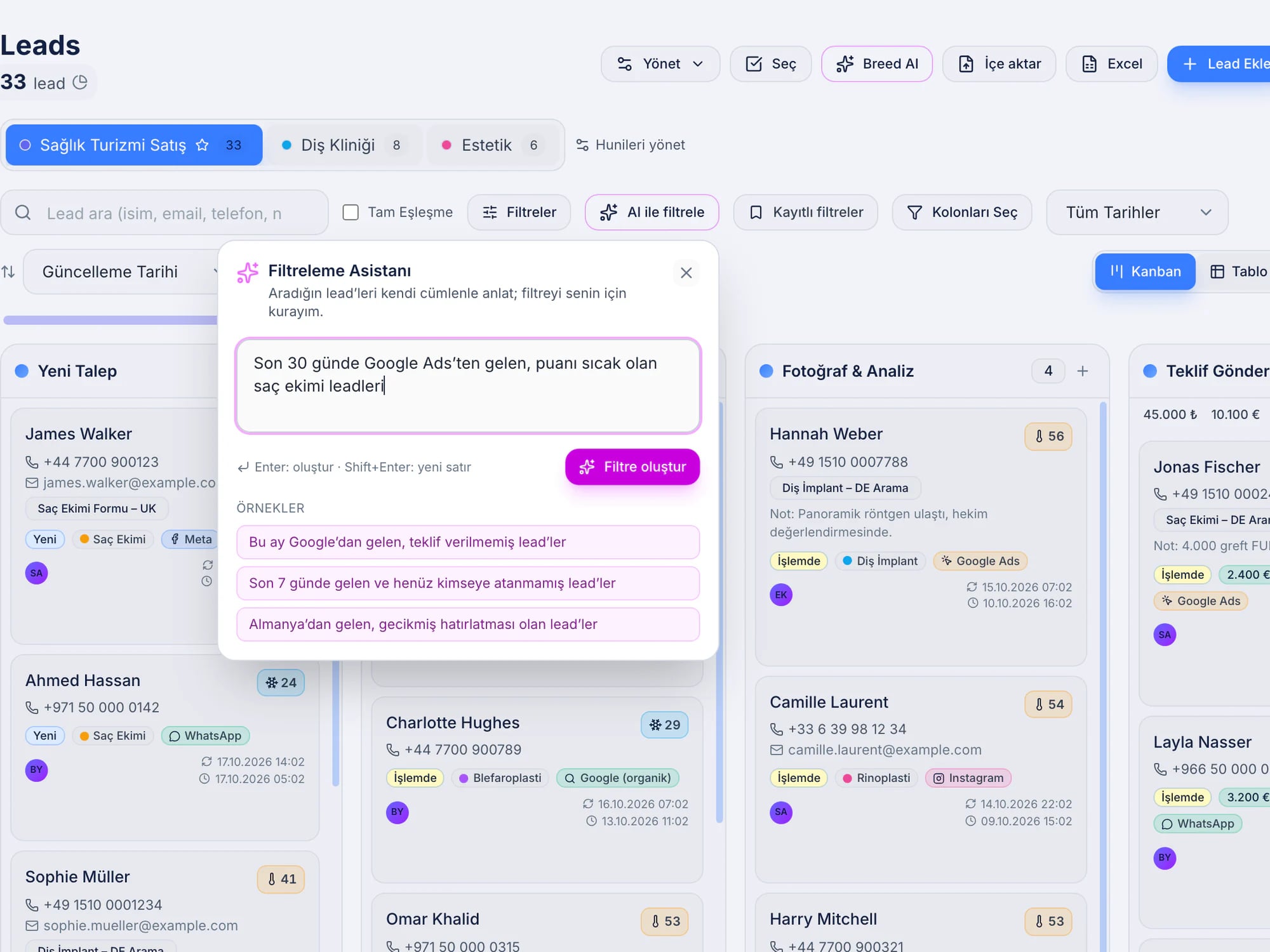
Task: Switch to the Estetik funnel tab
Action: point(493,145)
